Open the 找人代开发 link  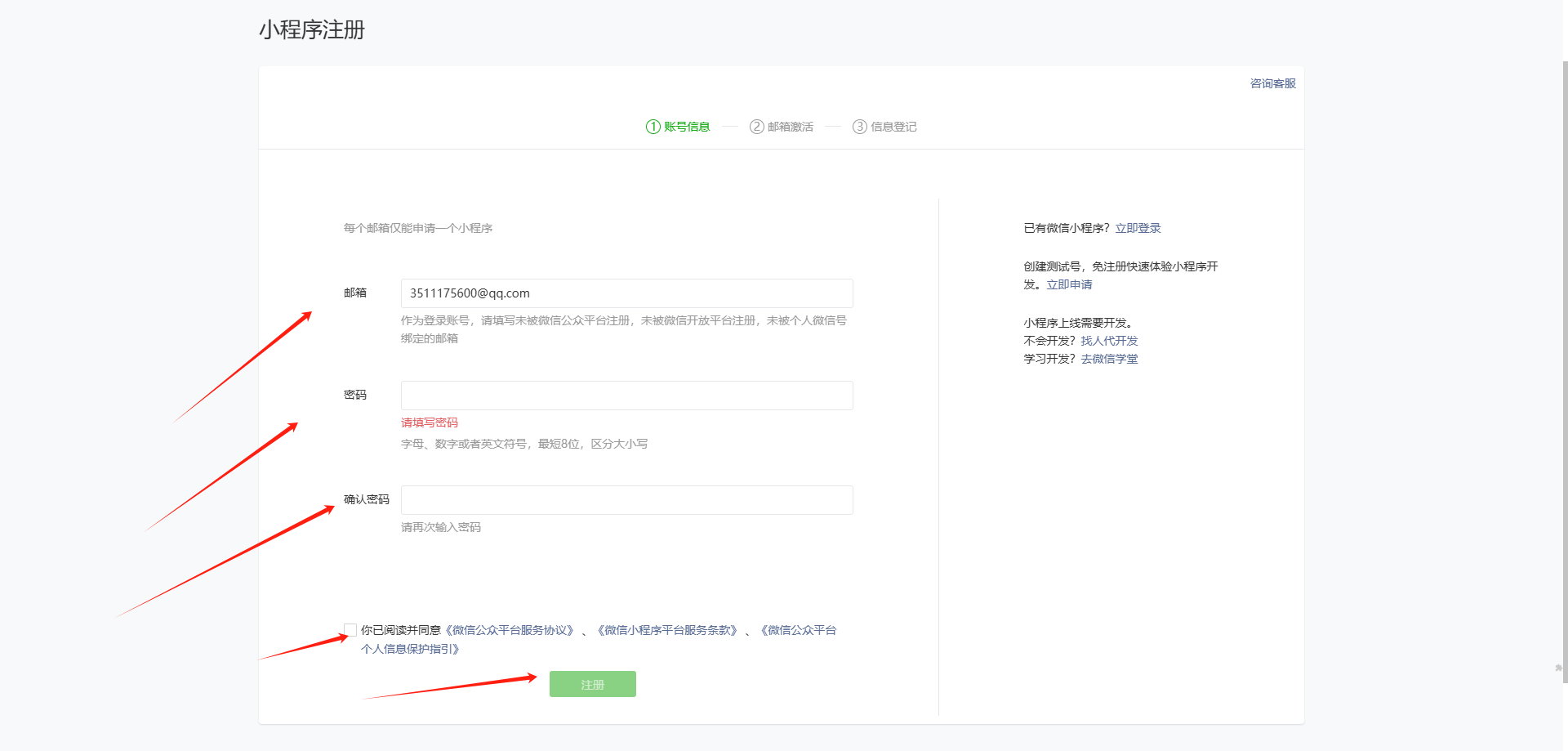click(x=1109, y=341)
